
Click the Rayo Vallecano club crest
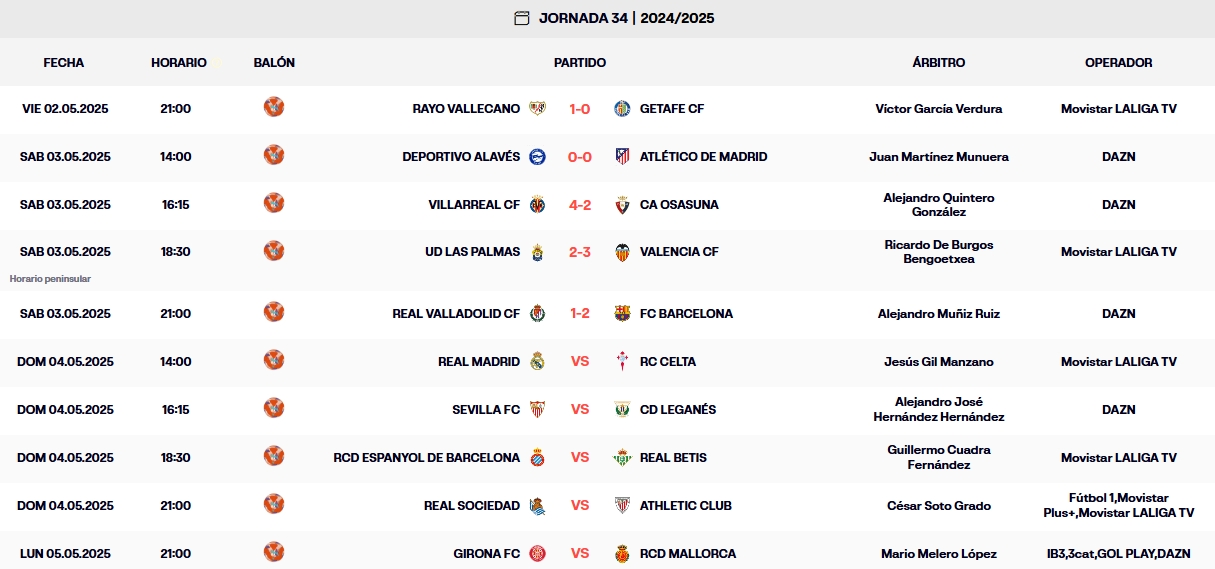click(x=537, y=109)
